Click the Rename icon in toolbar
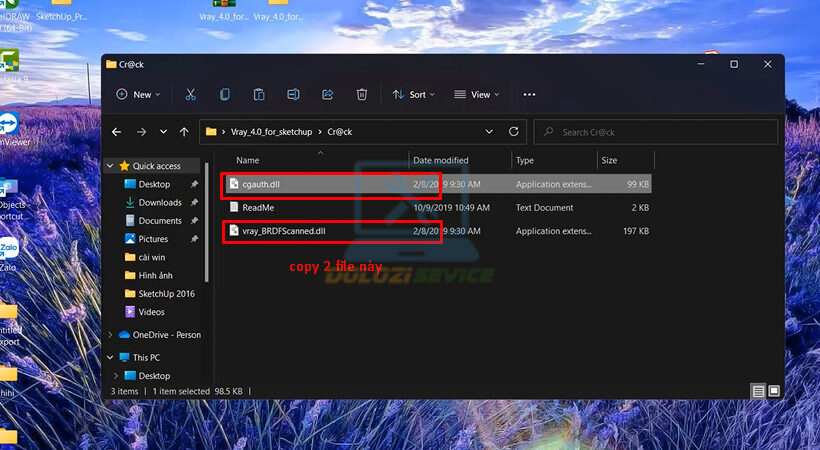This screenshot has width=820, height=450. click(293, 94)
